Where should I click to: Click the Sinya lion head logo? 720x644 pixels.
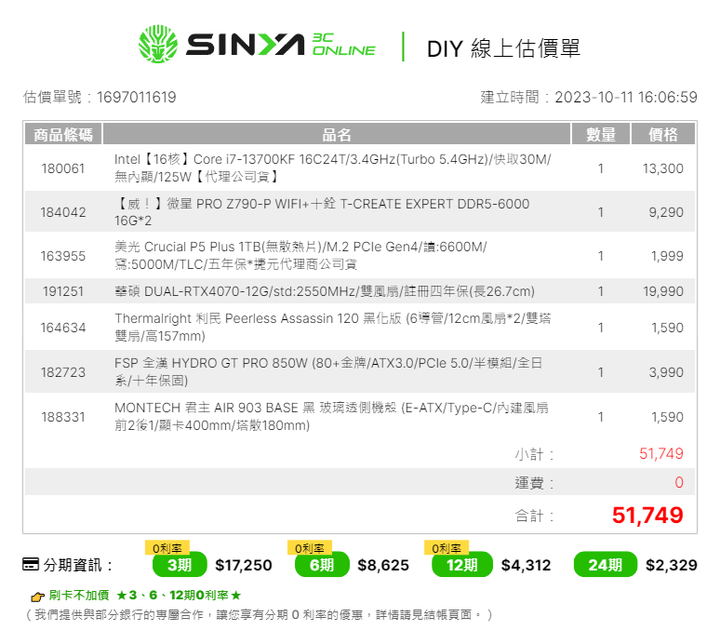[x=158, y=44]
